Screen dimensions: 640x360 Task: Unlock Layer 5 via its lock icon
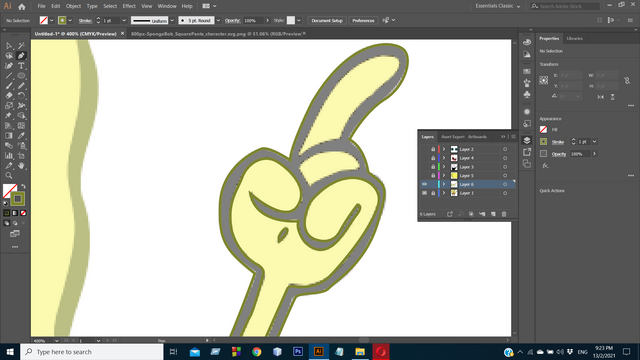point(433,176)
